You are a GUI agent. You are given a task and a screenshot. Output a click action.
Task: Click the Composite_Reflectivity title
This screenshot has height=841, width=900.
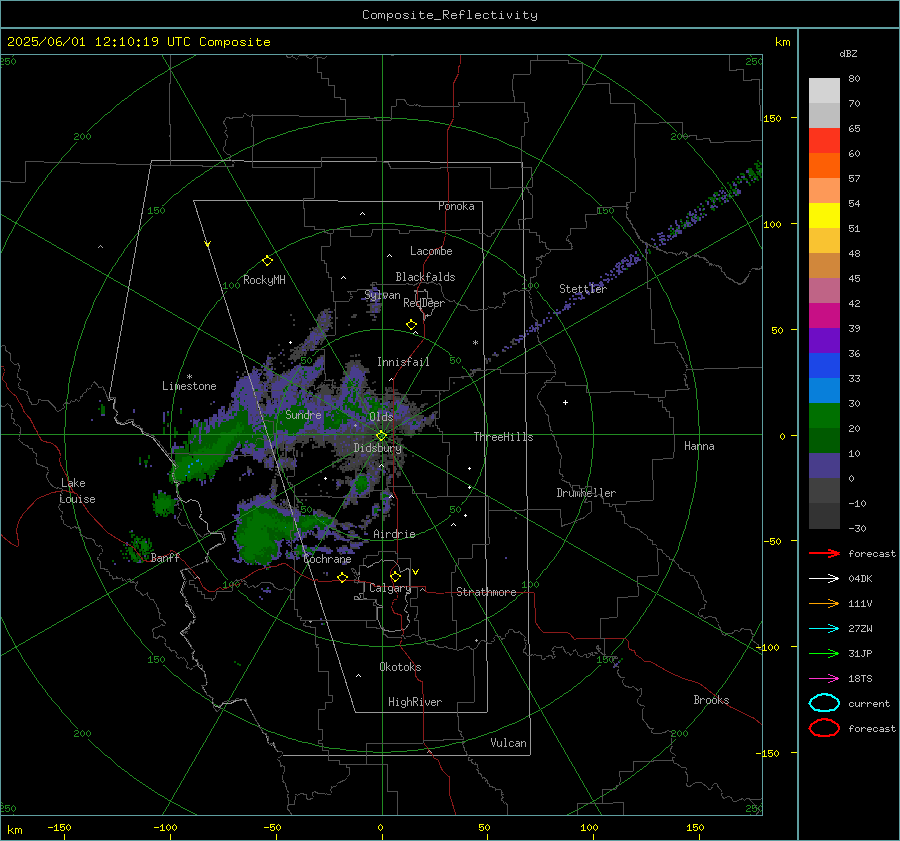(449, 15)
